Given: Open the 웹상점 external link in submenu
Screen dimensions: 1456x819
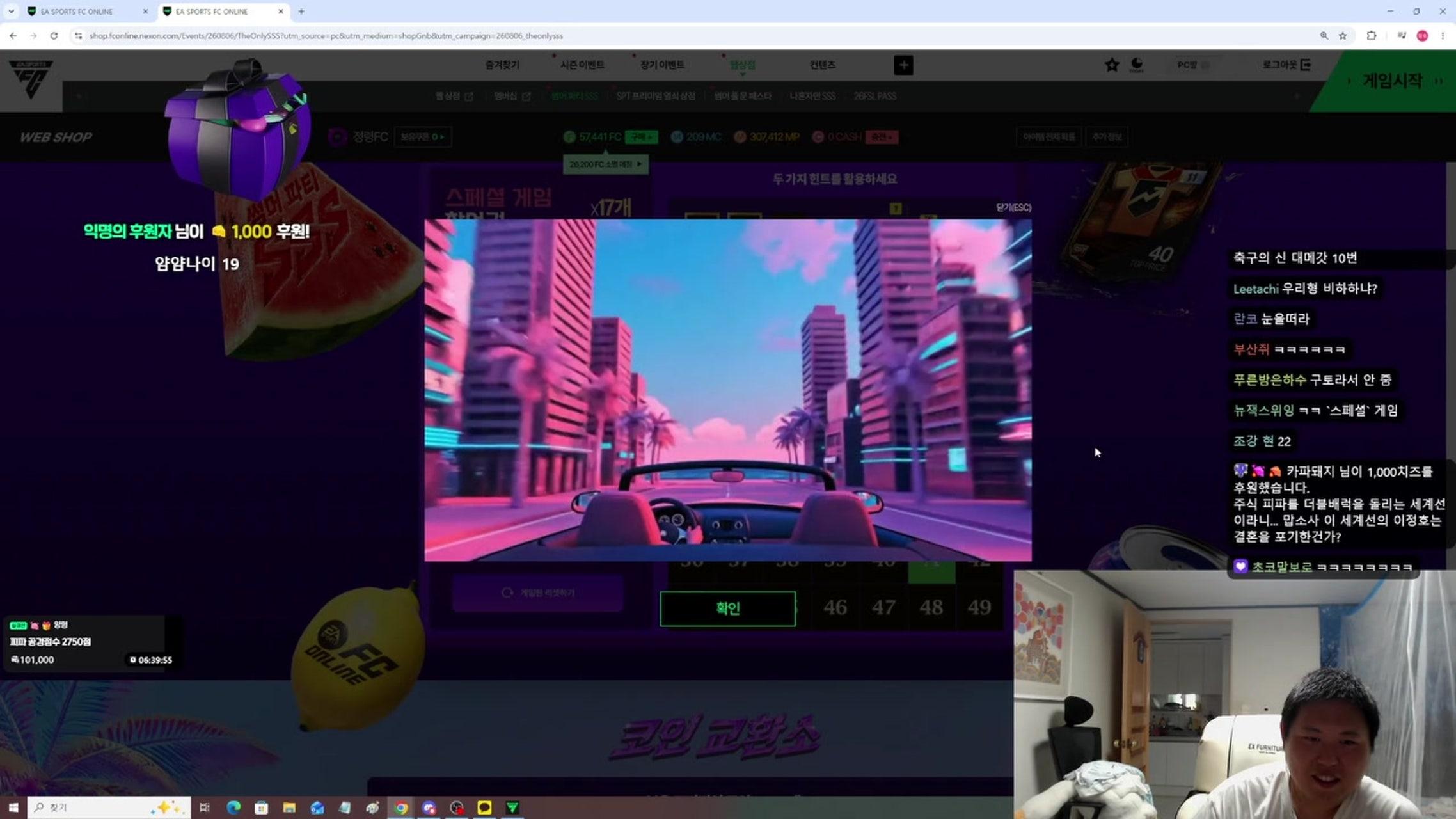Looking at the screenshot, I should 454,96.
